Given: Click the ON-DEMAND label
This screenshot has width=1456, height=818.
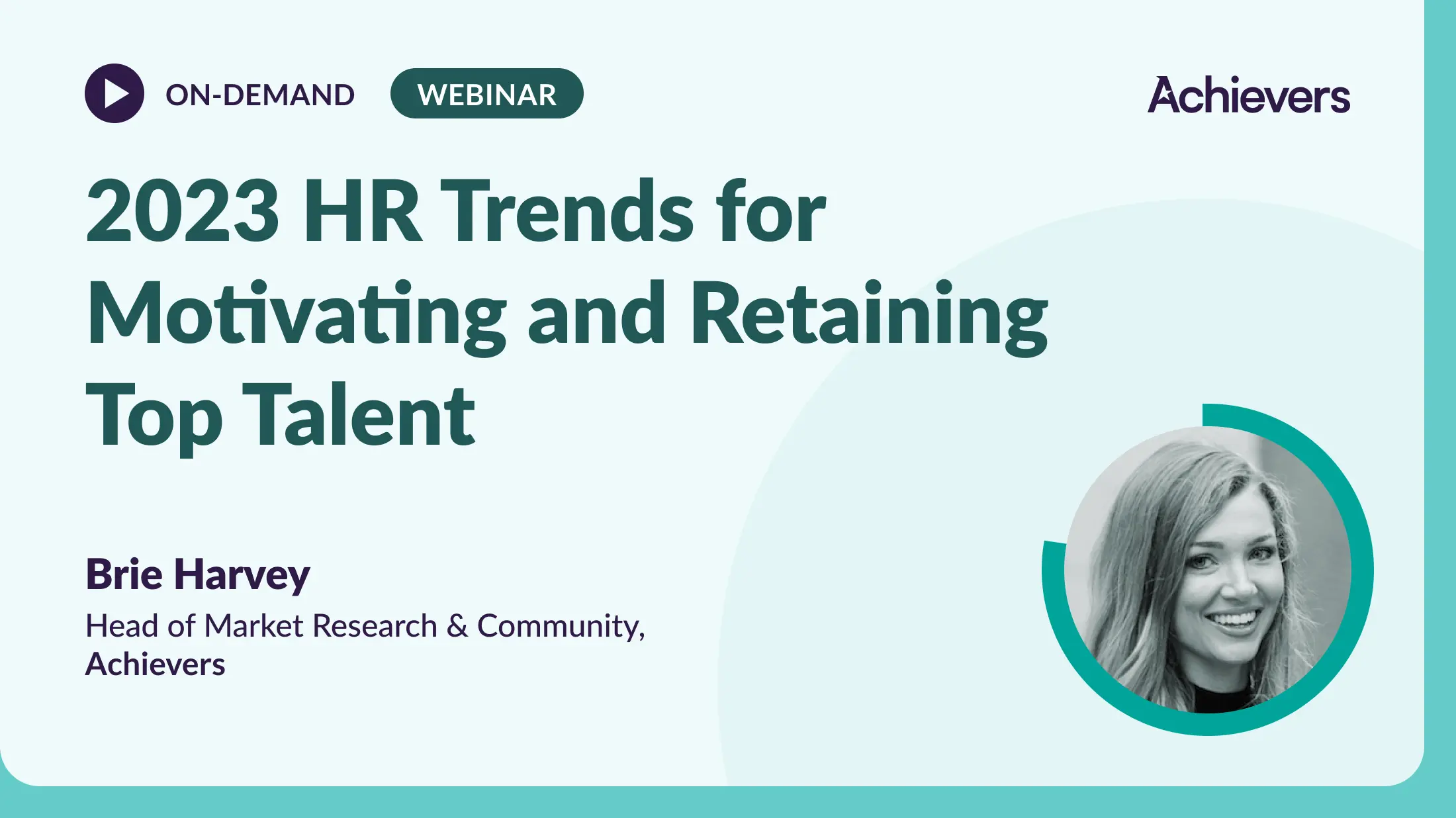Looking at the screenshot, I should pyautogui.click(x=260, y=95).
